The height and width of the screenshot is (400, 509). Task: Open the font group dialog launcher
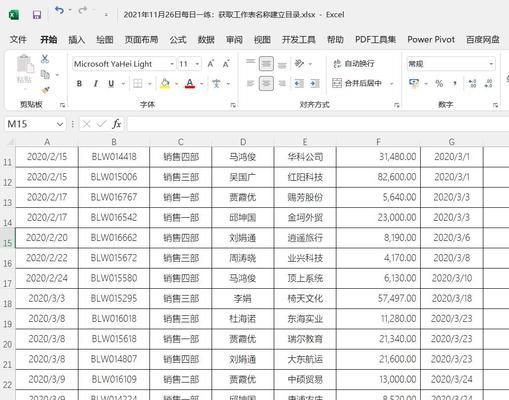pyautogui.click(x=233, y=105)
